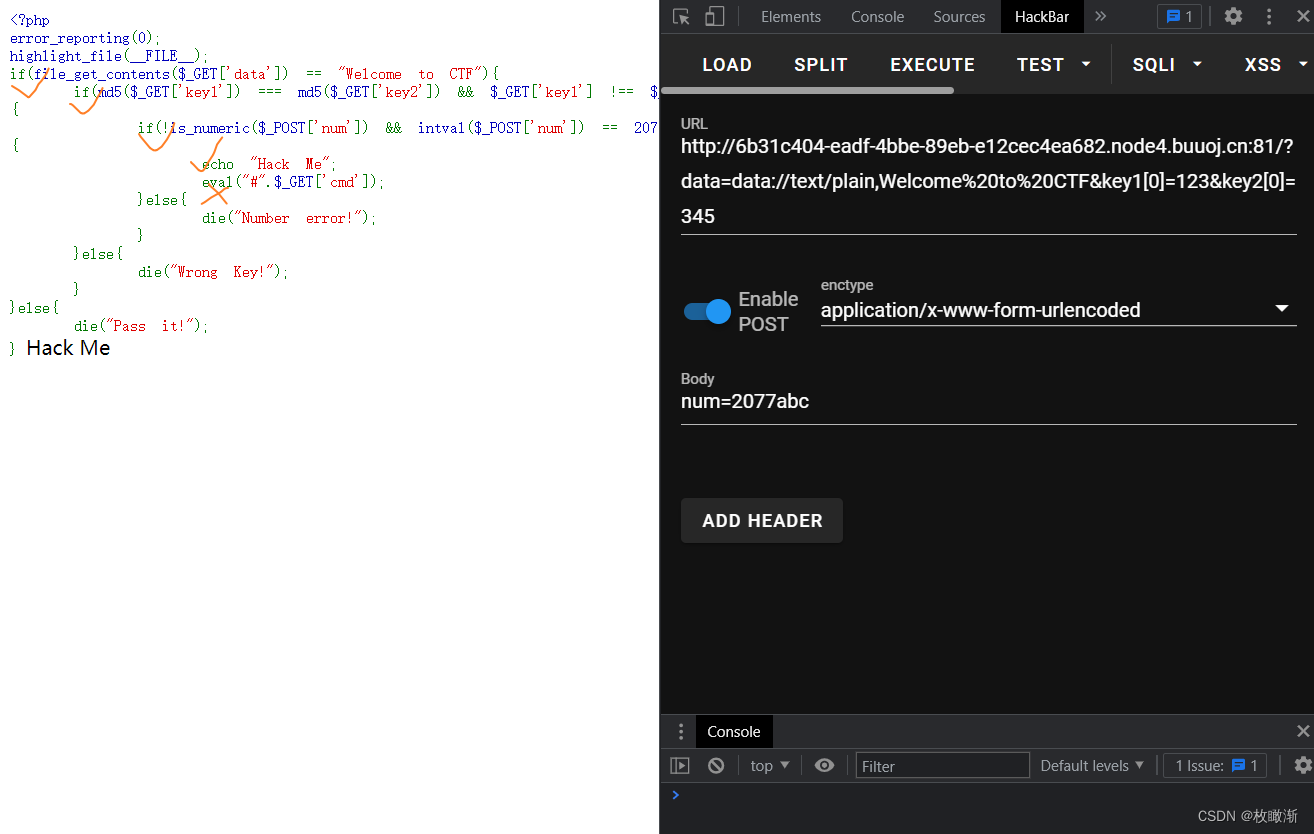Open the Default levels dropdown

(1091, 766)
